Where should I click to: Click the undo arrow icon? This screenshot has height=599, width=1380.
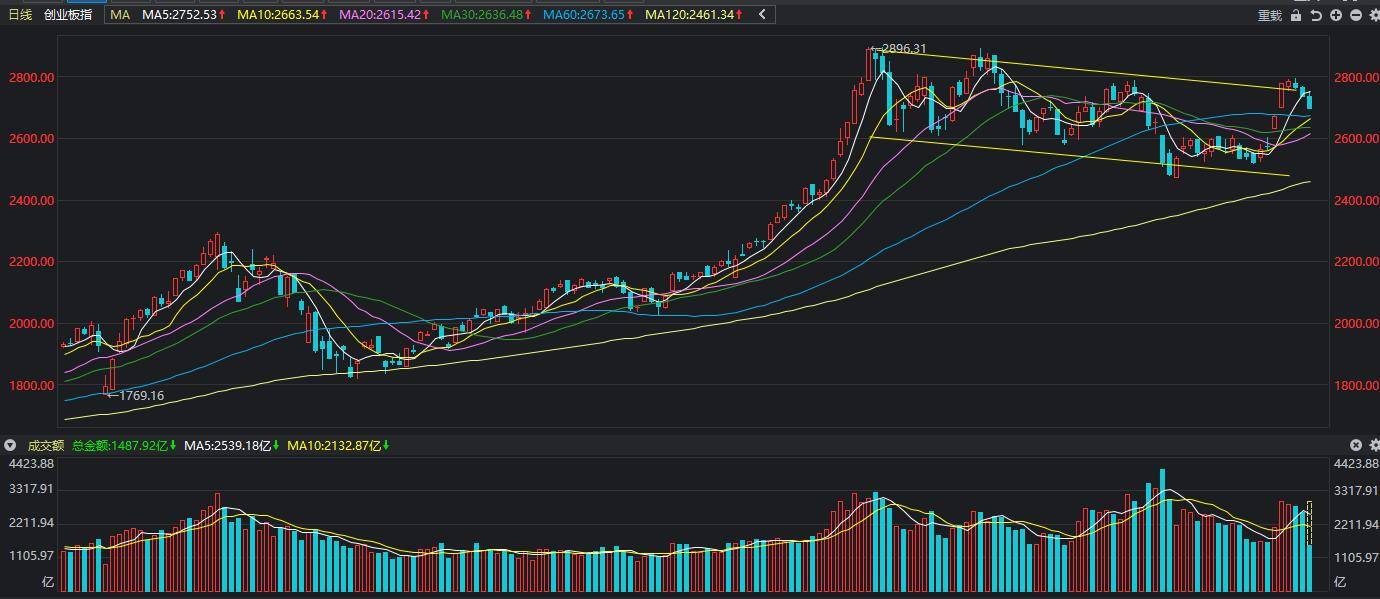pyautogui.click(x=1316, y=15)
